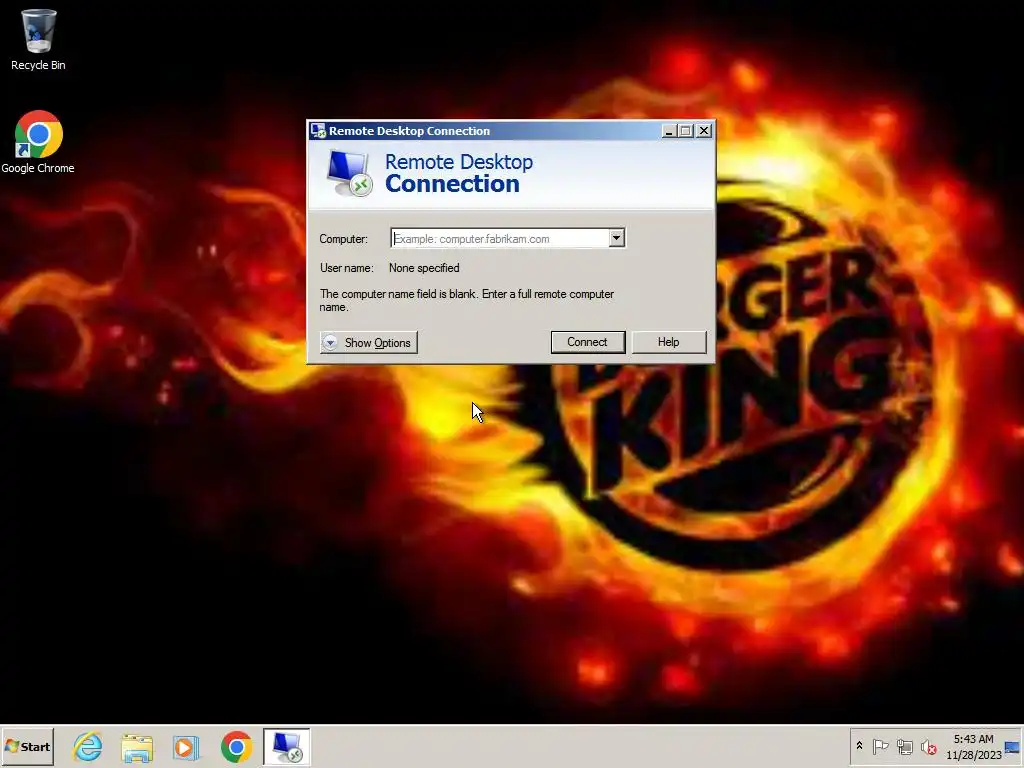Open Windows Explorer folder on taskbar

point(137,746)
